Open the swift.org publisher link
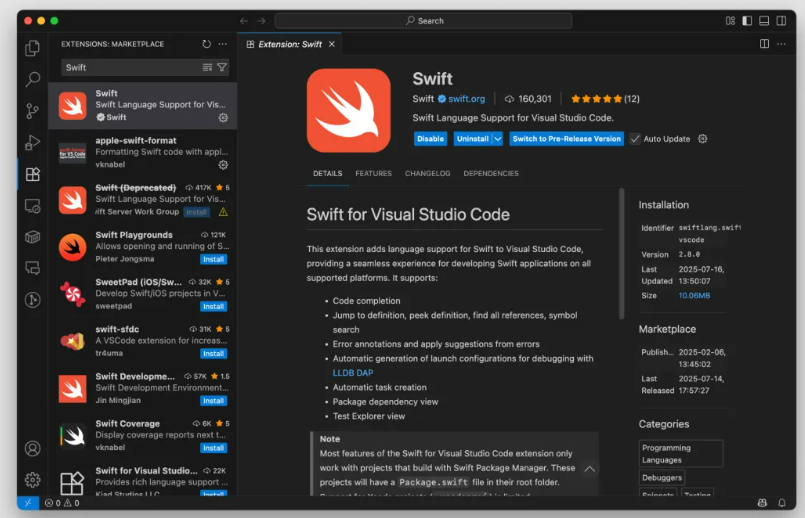Viewport: 805px width, 518px height. pyautogui.click(x=466, y=99)
